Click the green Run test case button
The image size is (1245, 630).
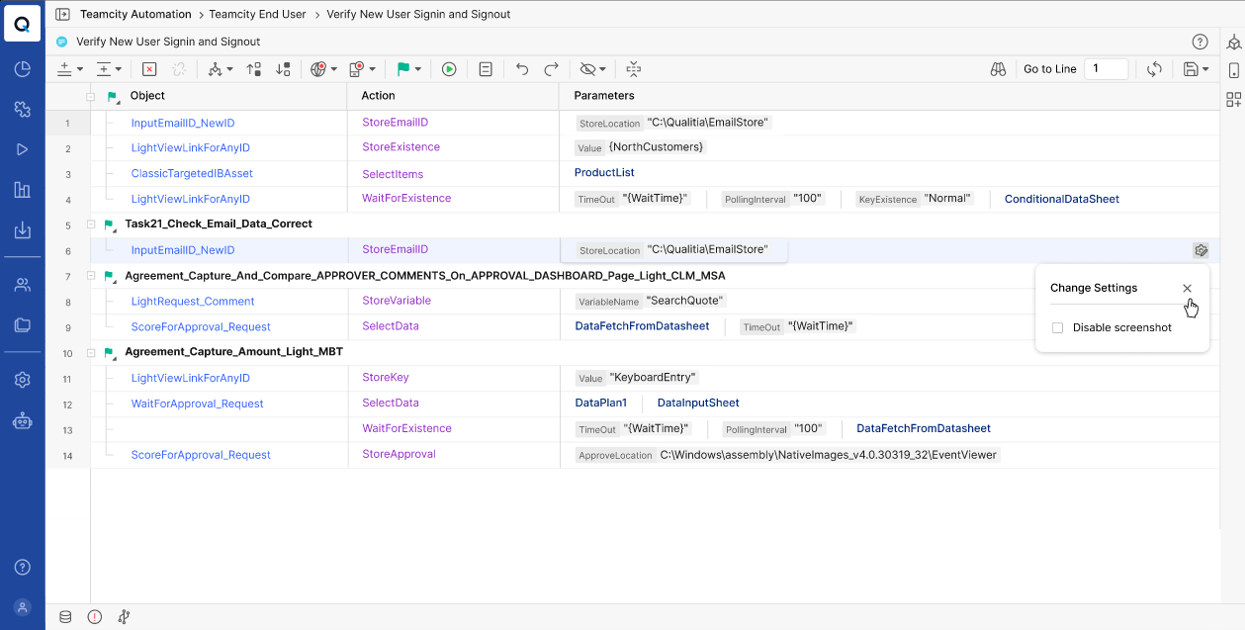tap(449, 69)
